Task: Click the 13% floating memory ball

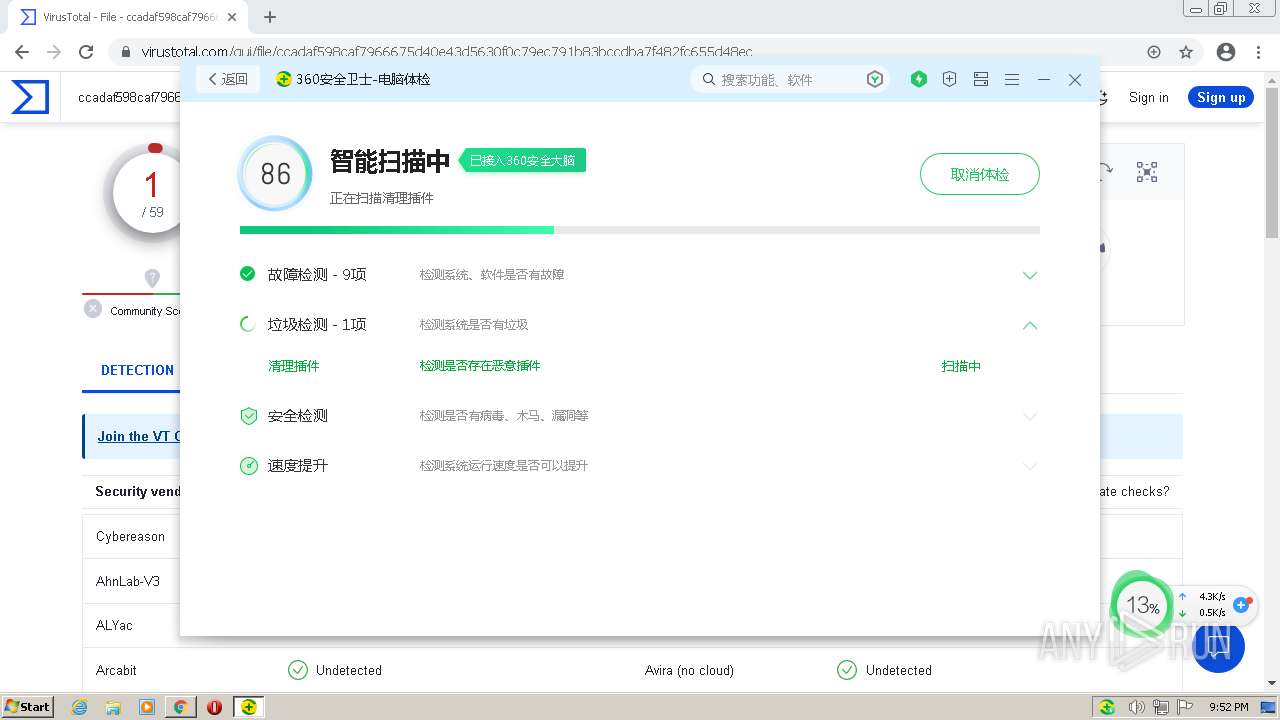Action: coord(1142,605)
